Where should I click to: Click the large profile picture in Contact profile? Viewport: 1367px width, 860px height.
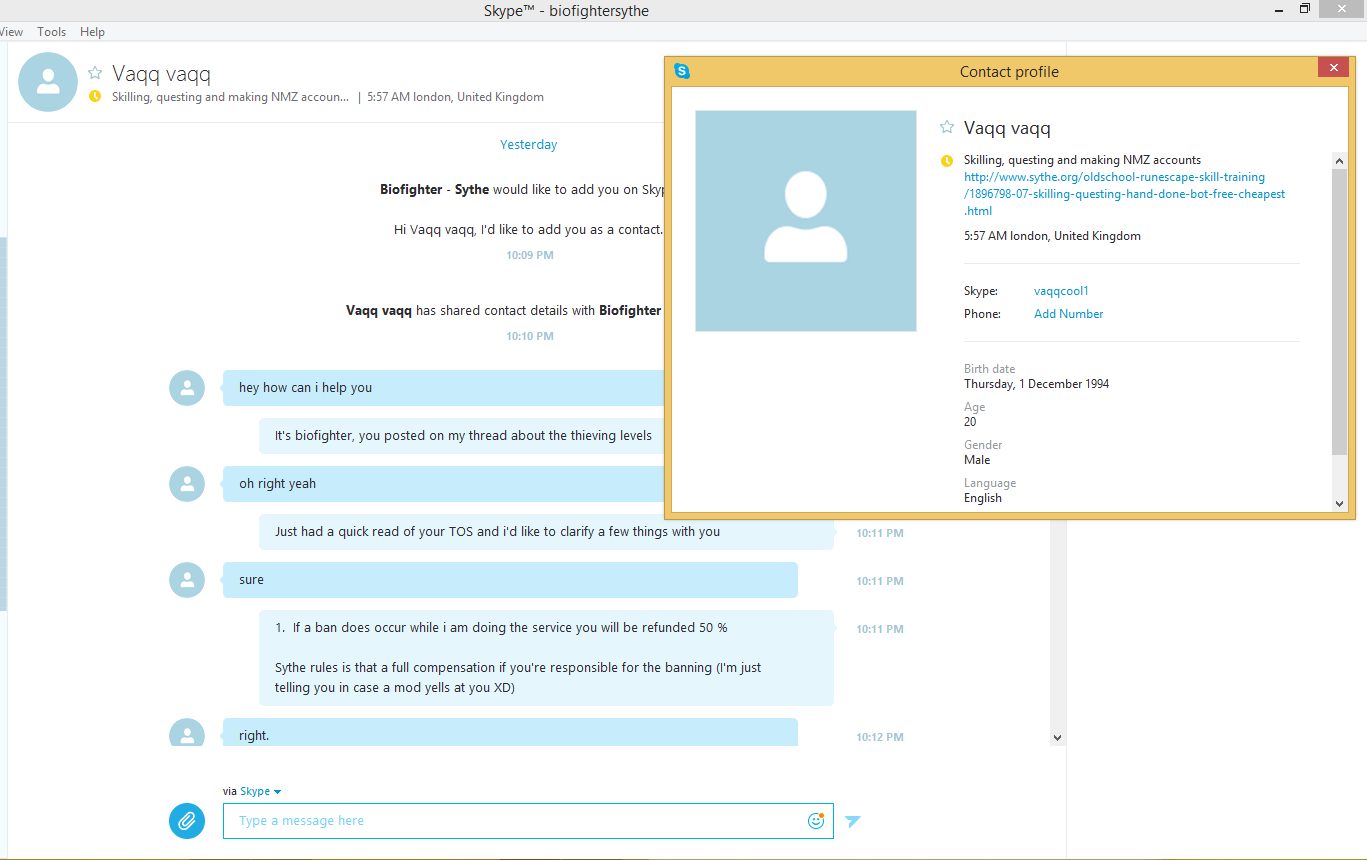tap(806, 221)
